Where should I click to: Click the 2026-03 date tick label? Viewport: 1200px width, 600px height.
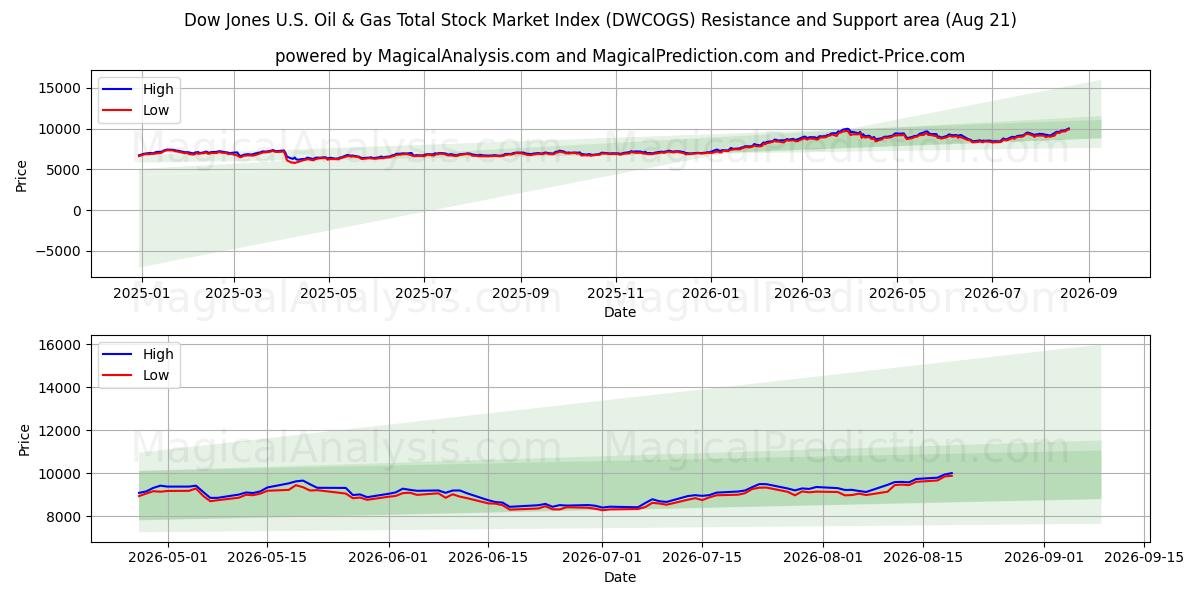[802, 293]
